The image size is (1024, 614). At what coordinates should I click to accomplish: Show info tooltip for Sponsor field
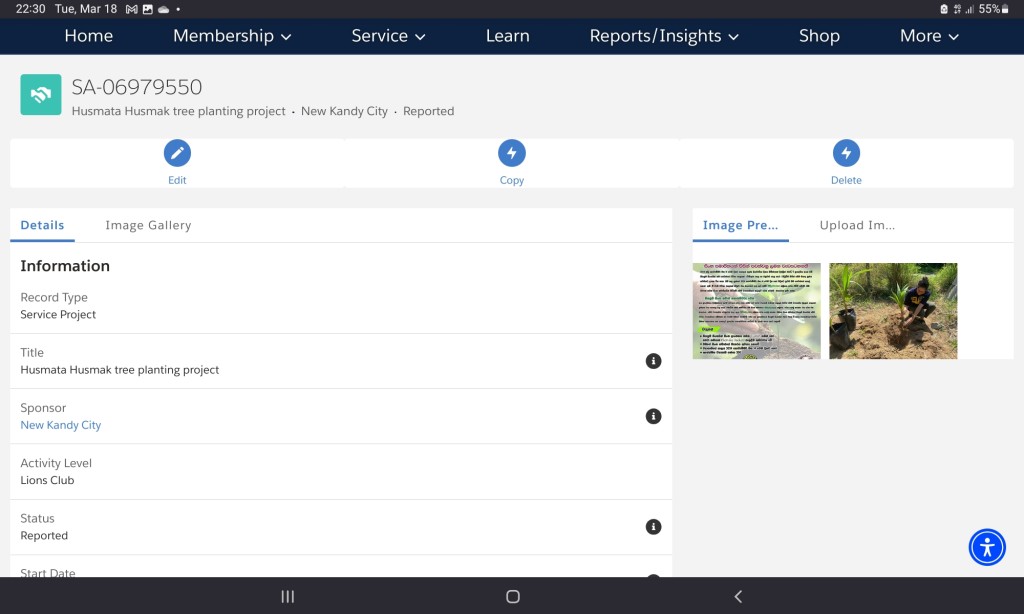(653, 416)
